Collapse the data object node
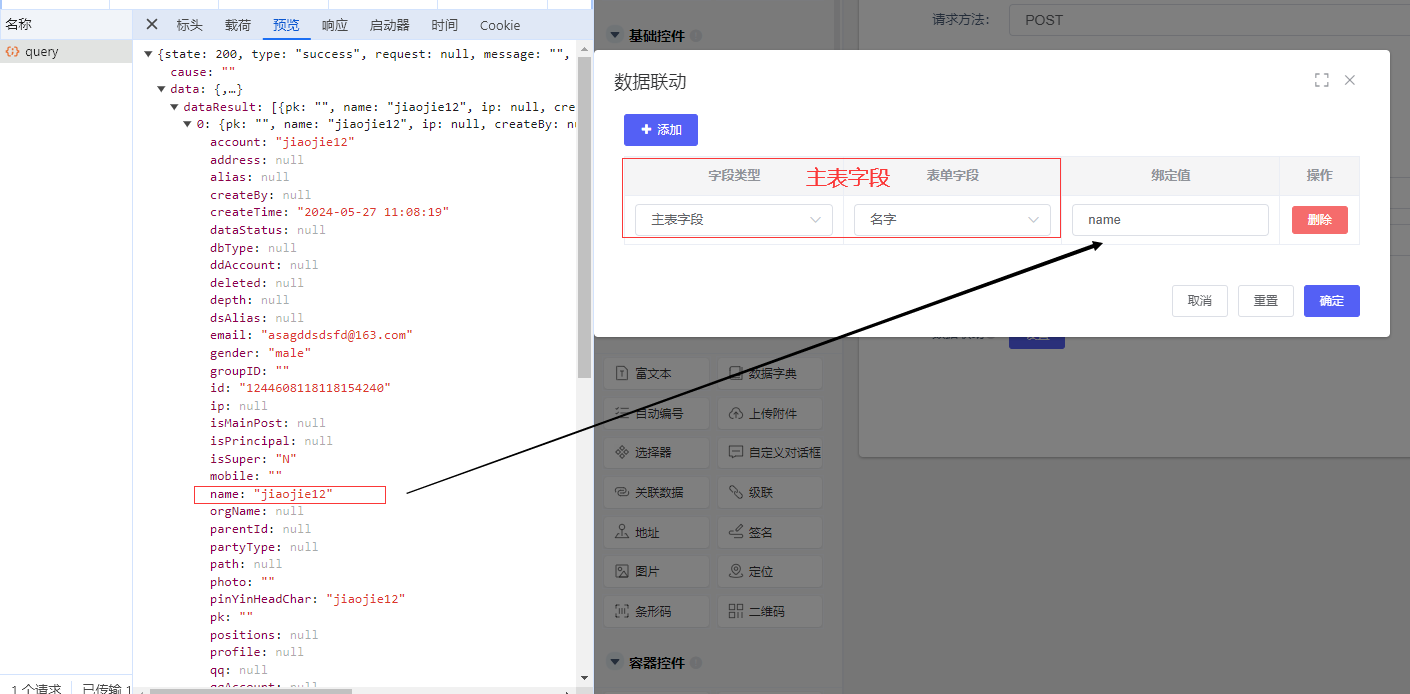The image size is (1410, 694). [x=162, y=90]
